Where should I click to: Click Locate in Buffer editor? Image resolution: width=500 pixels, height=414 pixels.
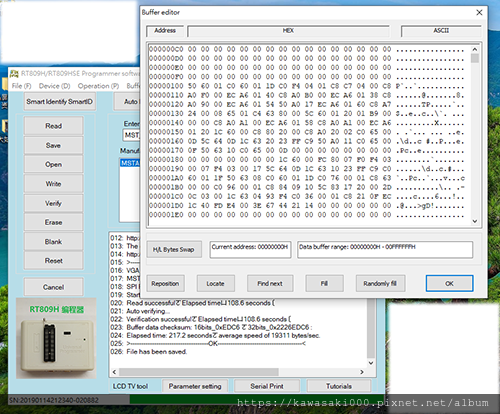tap(215, 284)
